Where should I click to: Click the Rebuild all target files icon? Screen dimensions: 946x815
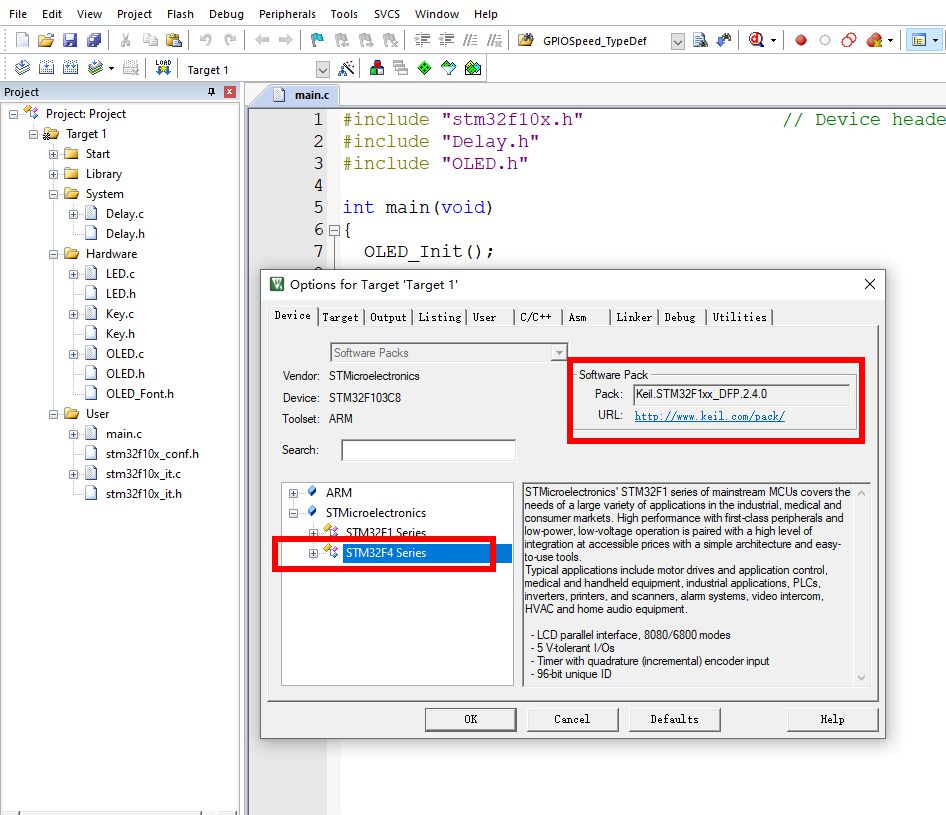pos(71,68)
